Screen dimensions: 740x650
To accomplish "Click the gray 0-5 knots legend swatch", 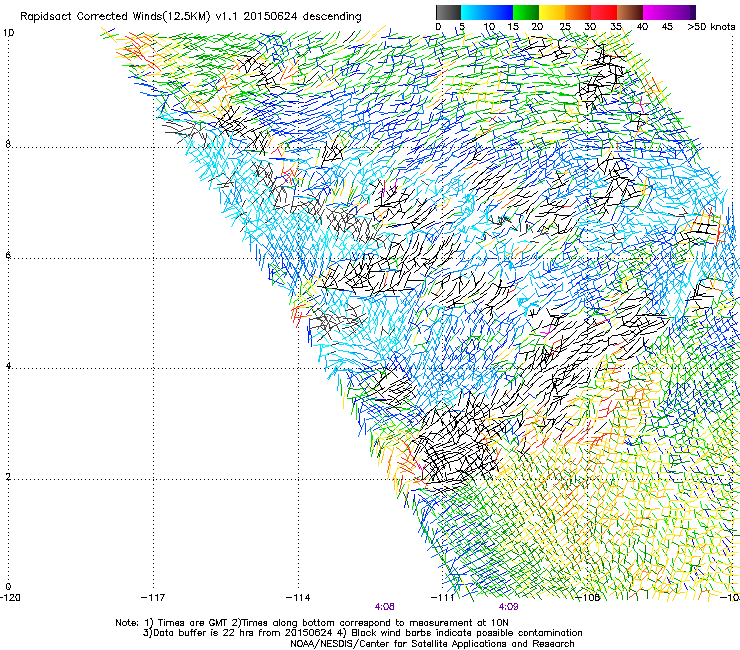I will pos(448,12).
